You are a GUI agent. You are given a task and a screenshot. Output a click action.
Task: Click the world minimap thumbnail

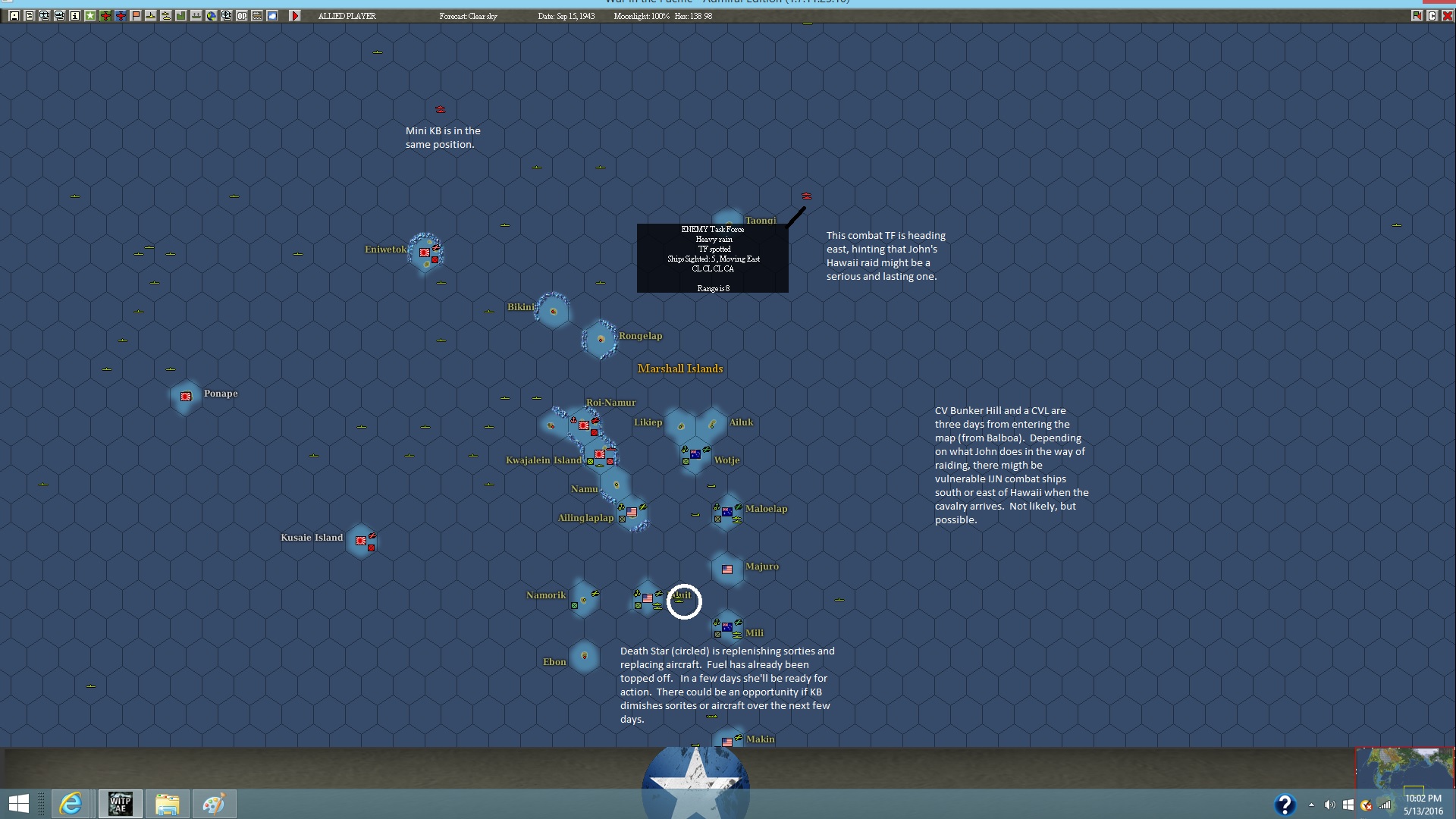click(1404, 767)
